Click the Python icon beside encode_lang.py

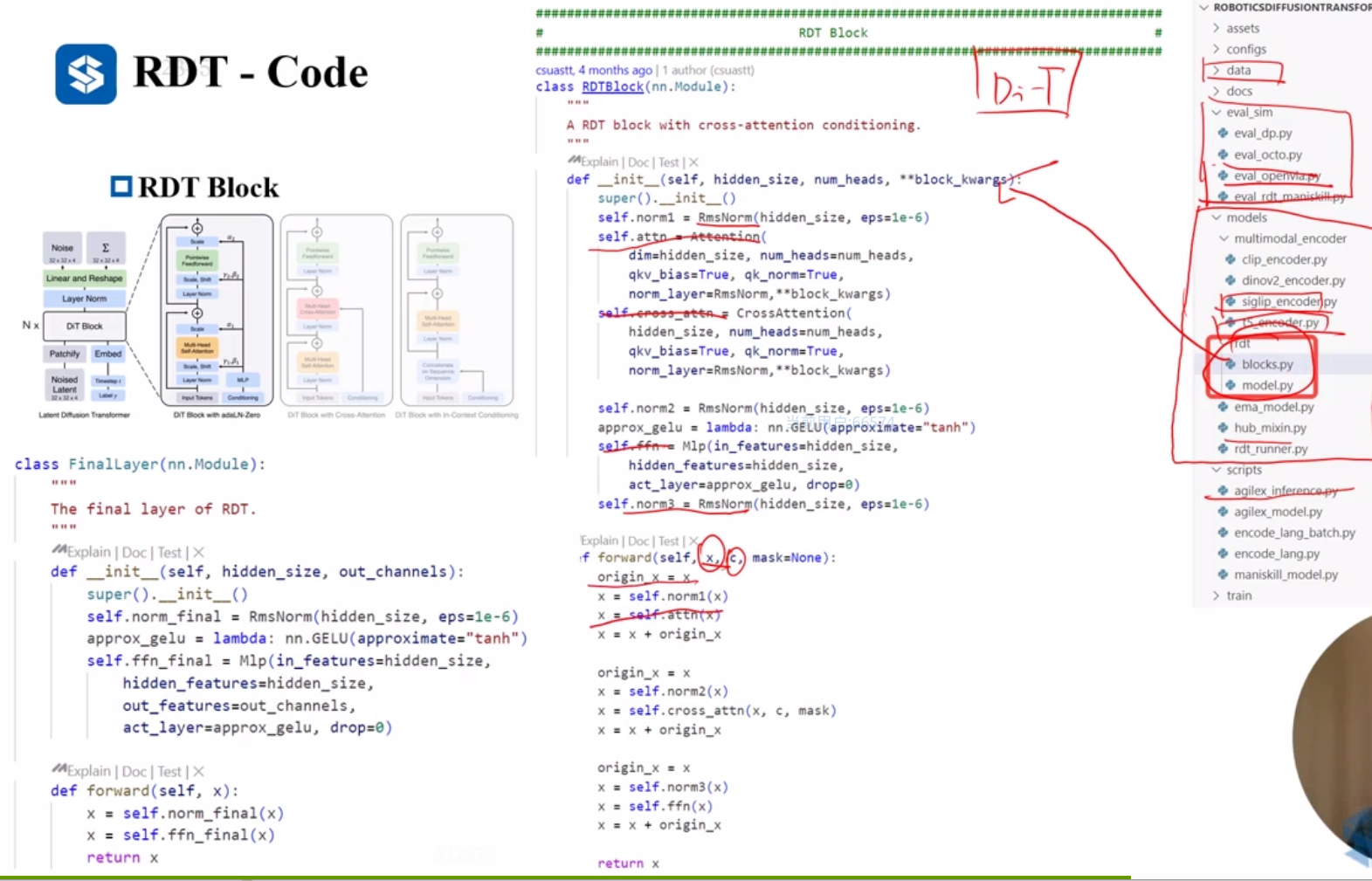[1223, 554]
